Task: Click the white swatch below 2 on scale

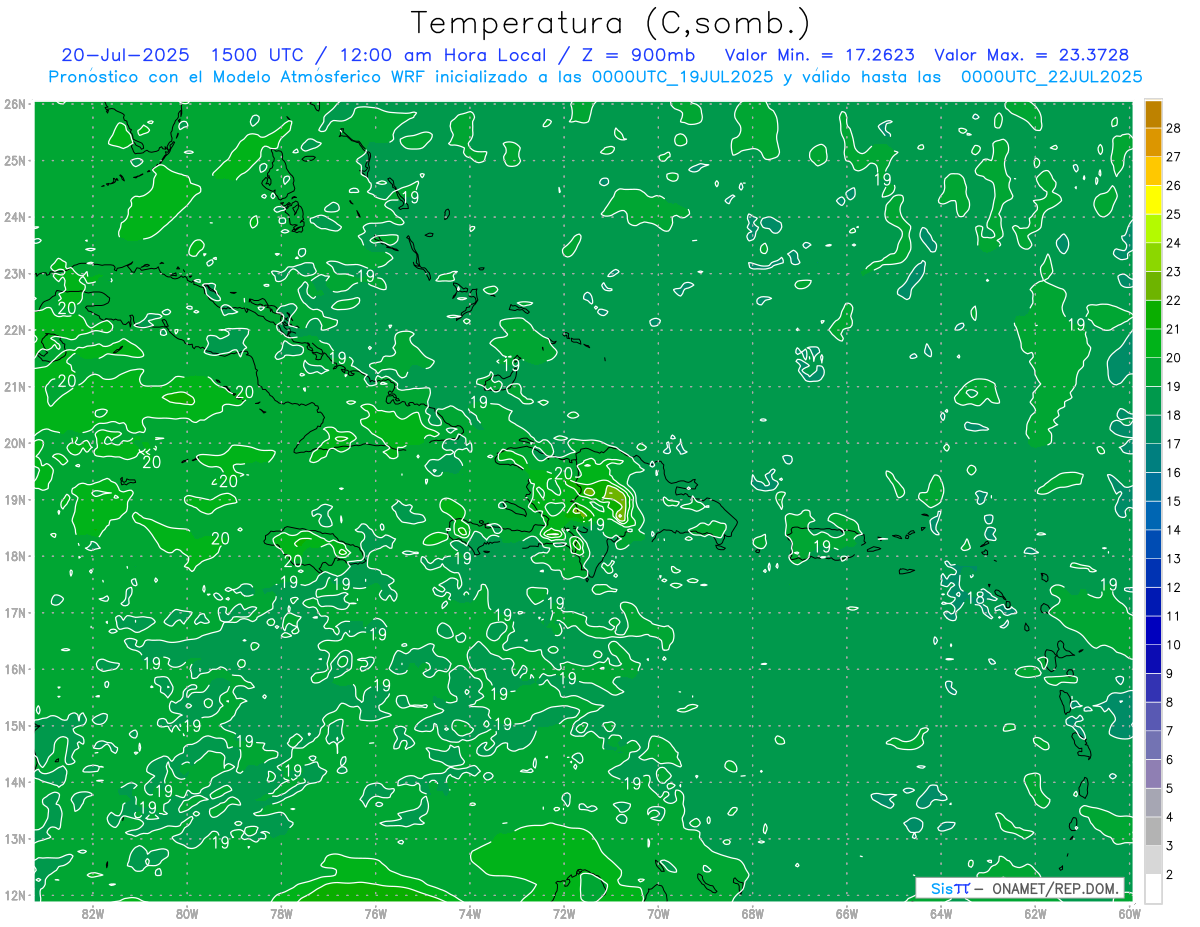Action: point(1153,888)
